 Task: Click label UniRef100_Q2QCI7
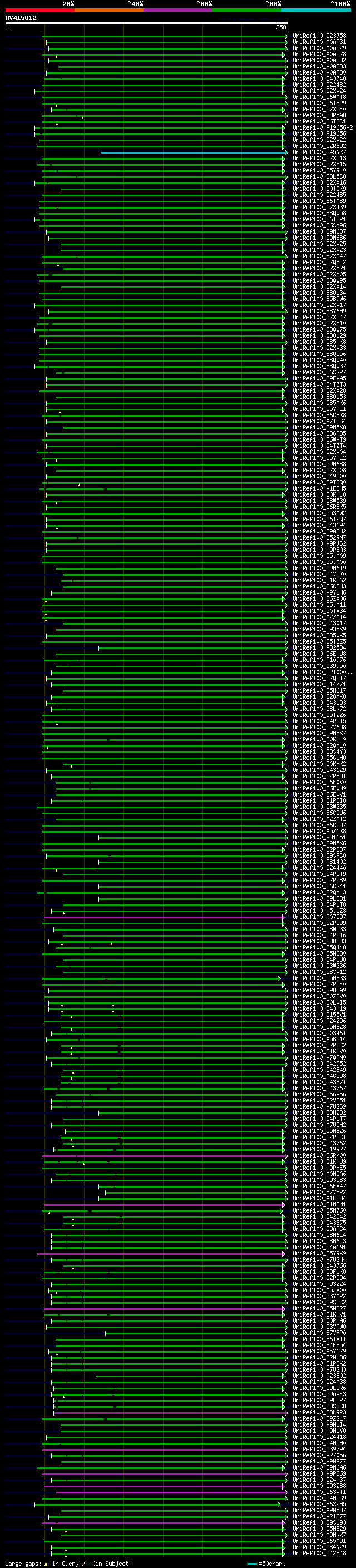coord(319,678)
